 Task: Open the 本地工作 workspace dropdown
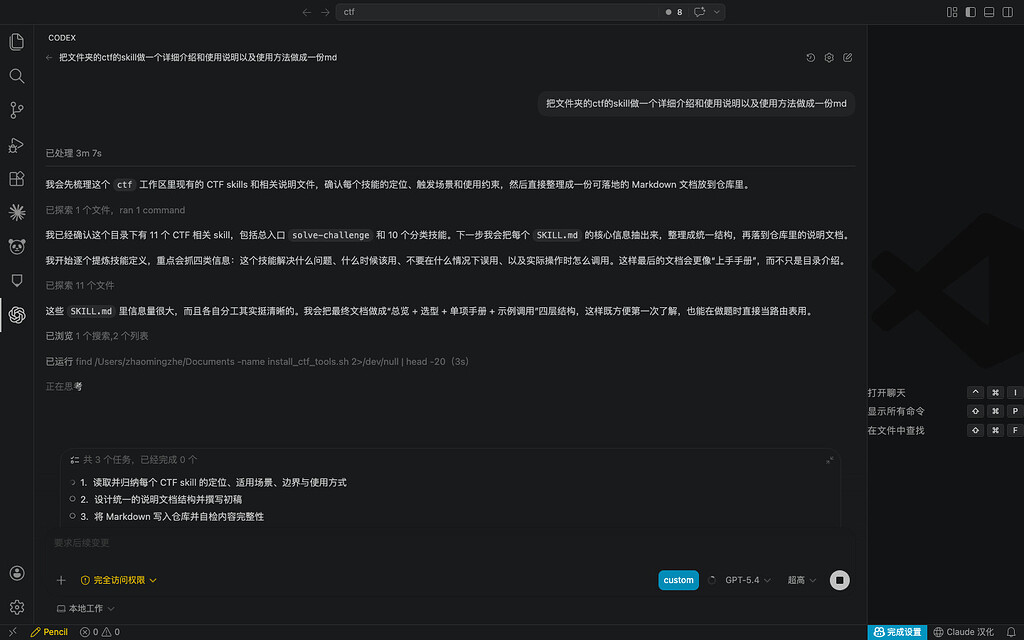86,609
